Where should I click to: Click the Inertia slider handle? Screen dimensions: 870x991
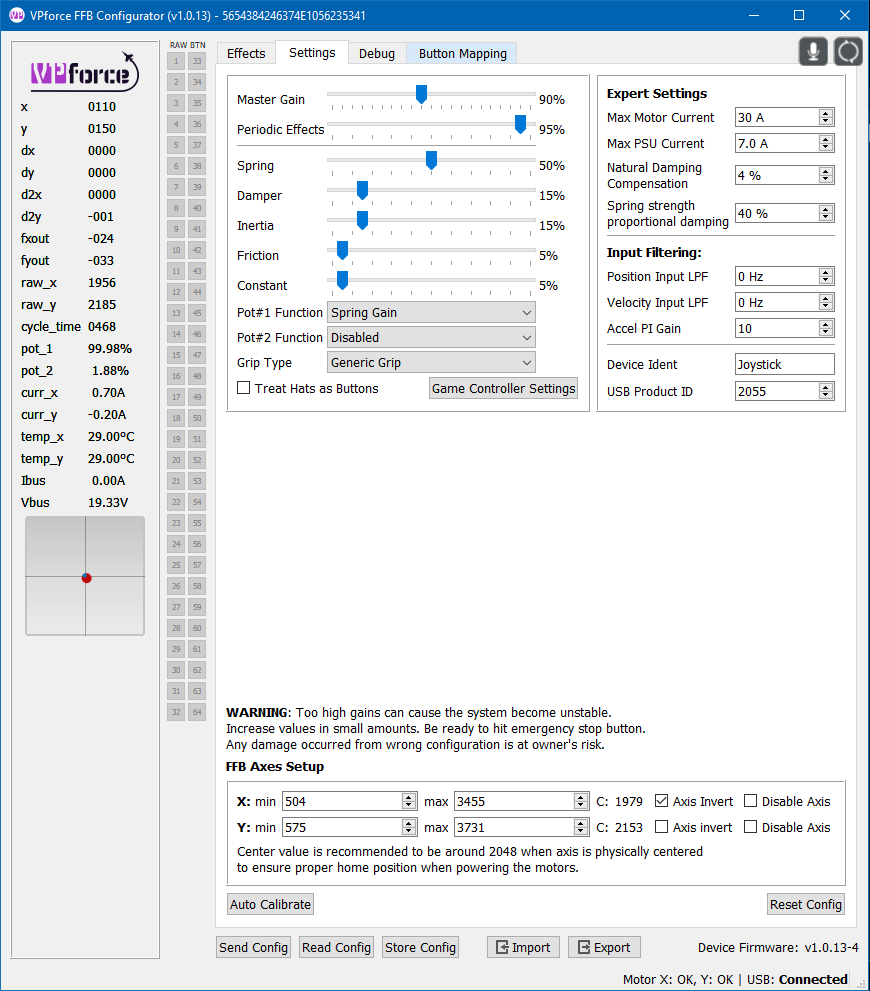point(362,221)
